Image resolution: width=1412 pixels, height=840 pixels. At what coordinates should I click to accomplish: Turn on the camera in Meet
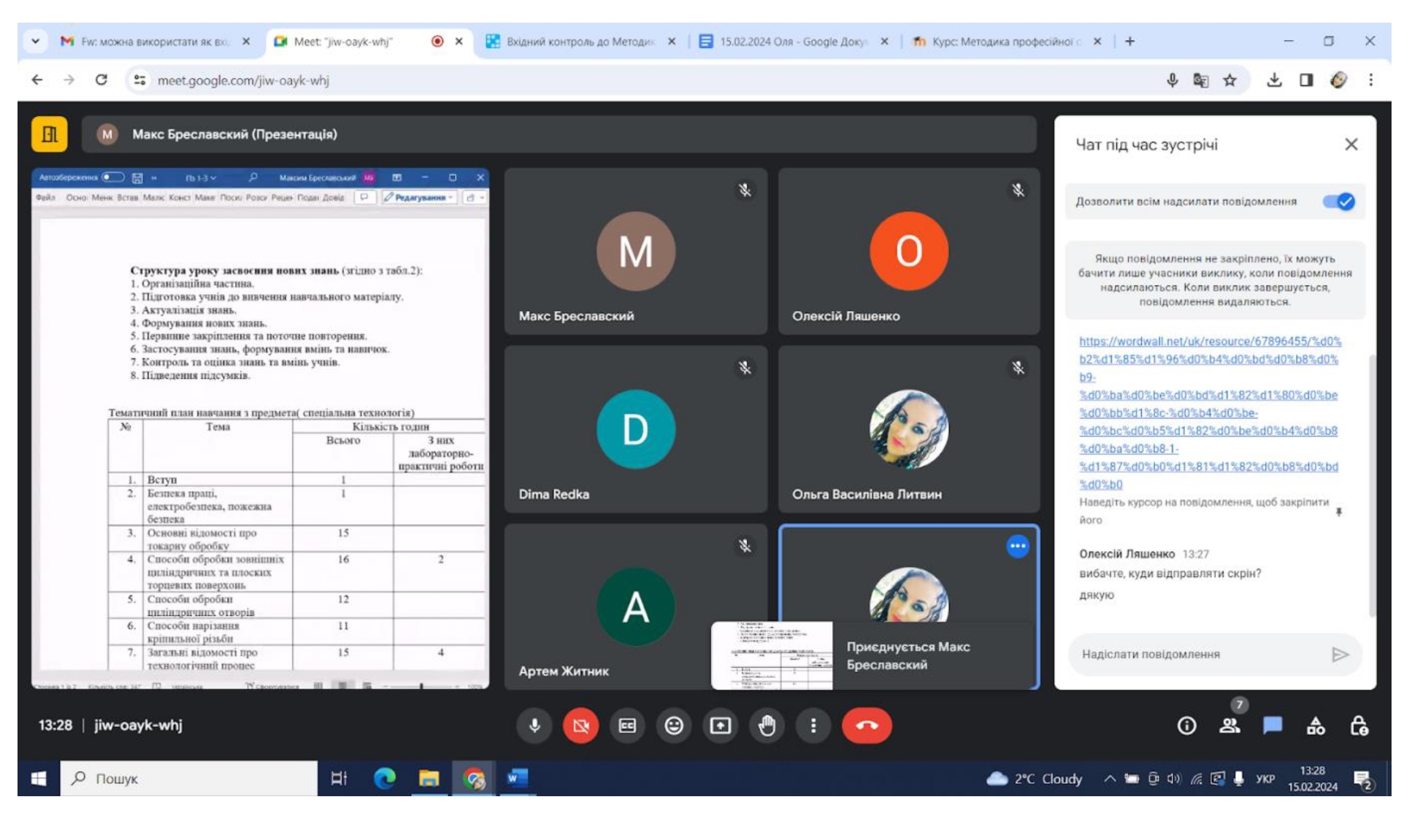coord(580,725)
